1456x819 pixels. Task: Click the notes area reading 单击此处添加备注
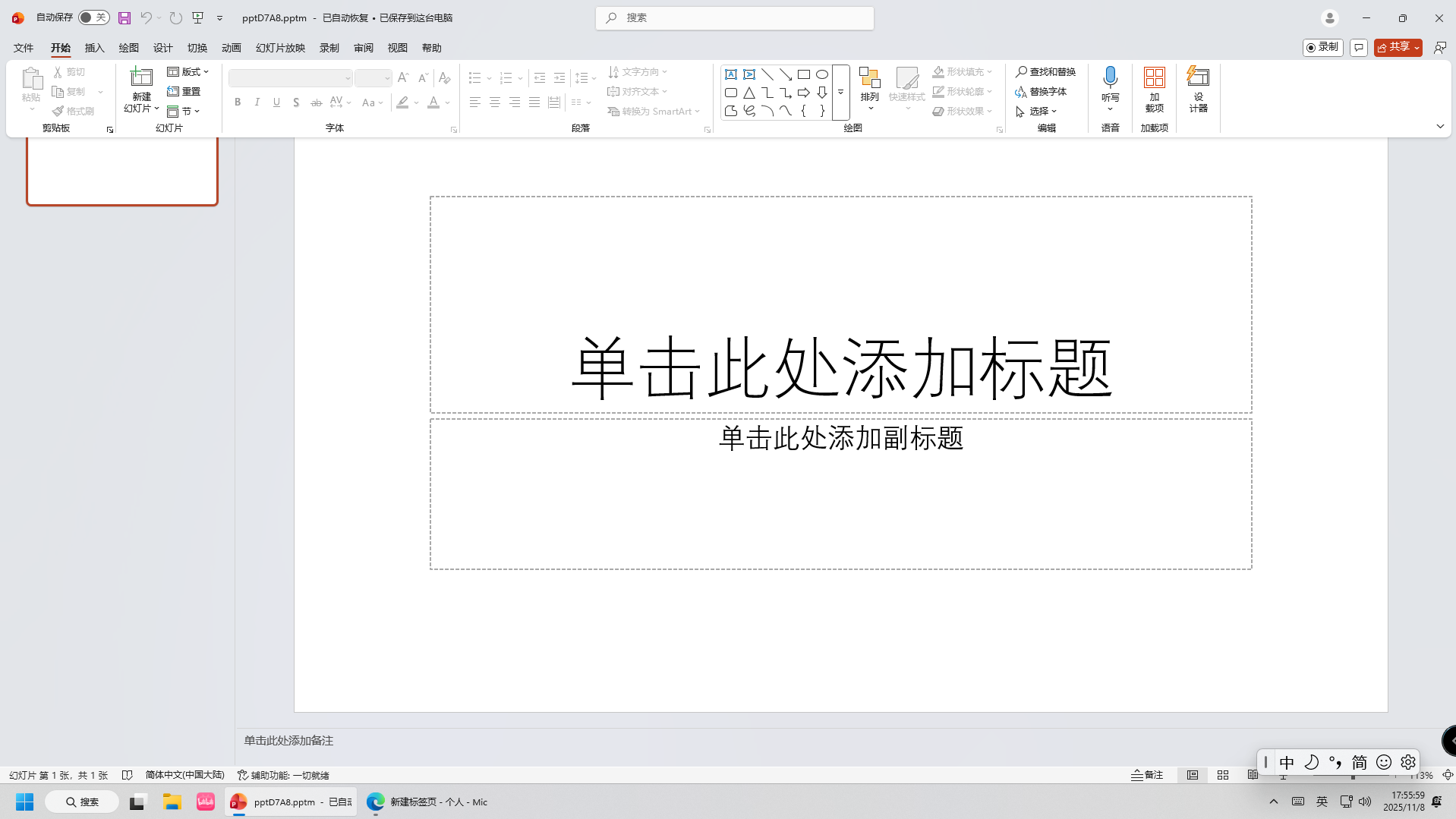point(288,740)
